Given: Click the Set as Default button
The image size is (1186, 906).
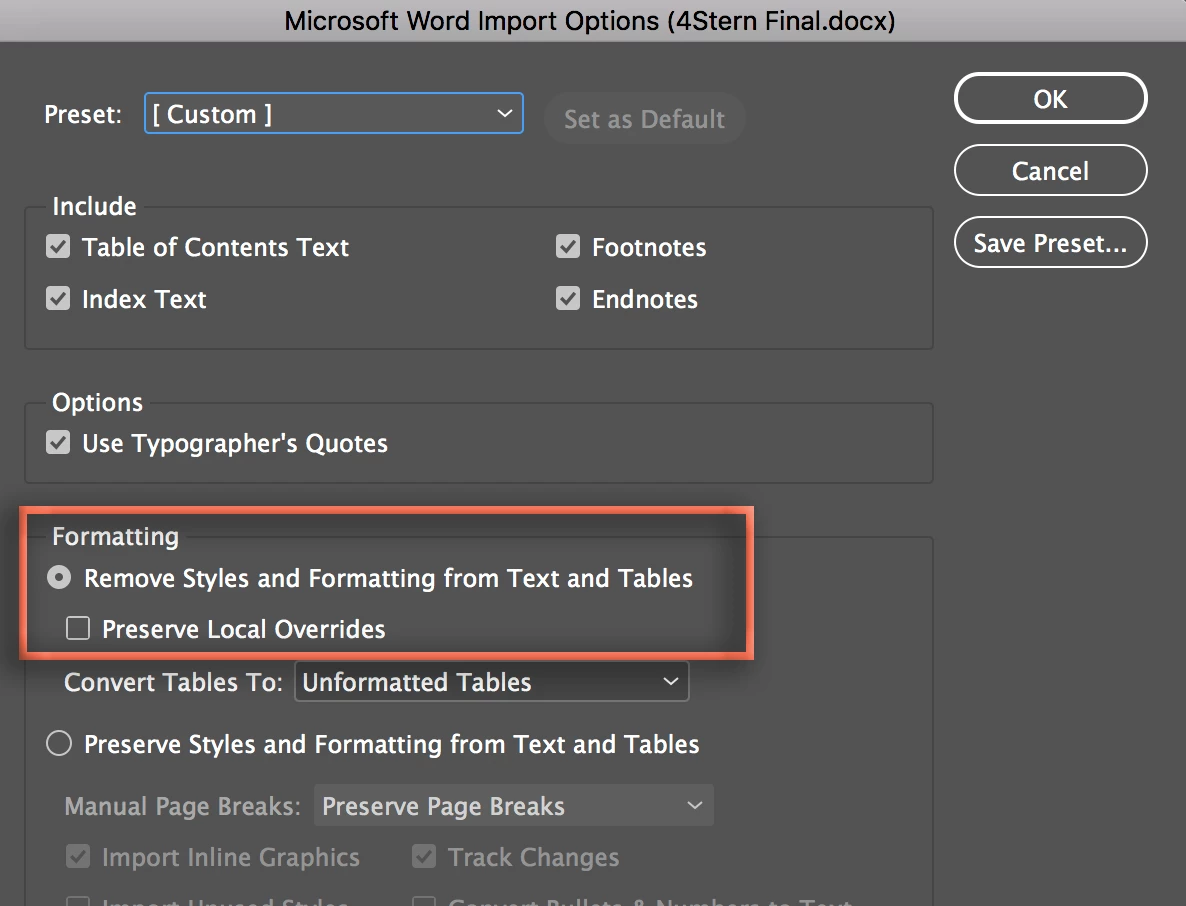Looking at the screenshot, I should pyautogui.click(x=644, y=119).
